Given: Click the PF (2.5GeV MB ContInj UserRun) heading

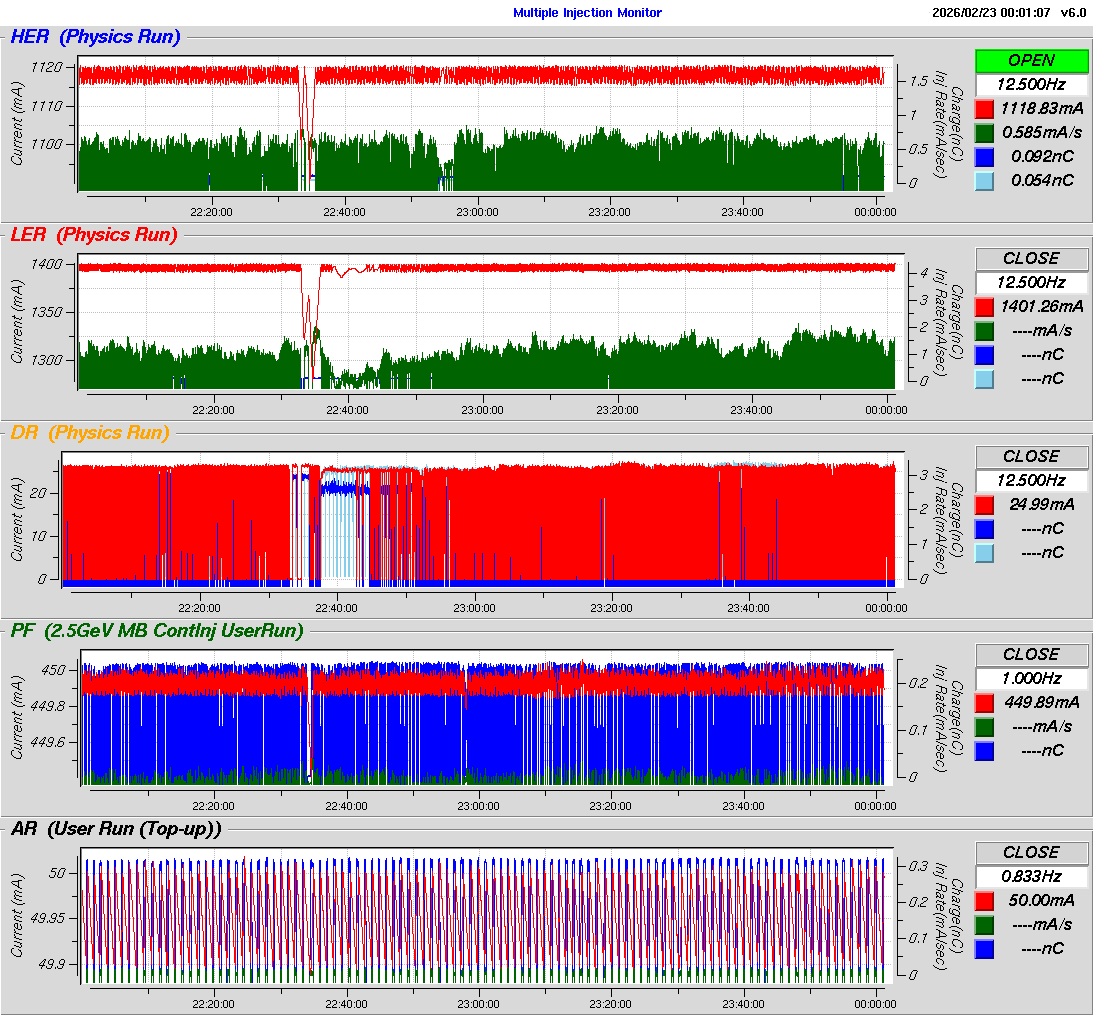Looking at the screenshot, I should pyautogui.click(x=157, y=630).
